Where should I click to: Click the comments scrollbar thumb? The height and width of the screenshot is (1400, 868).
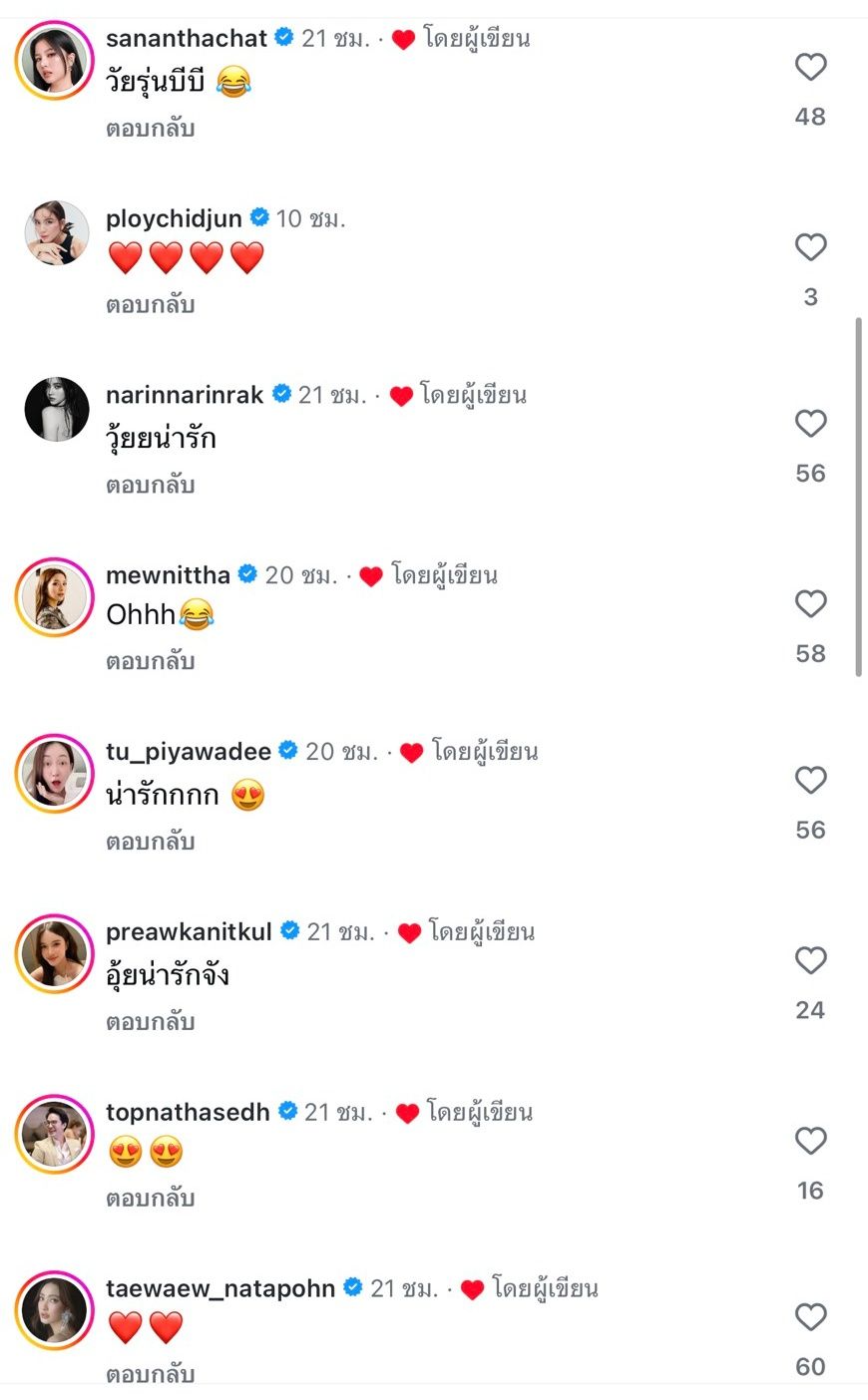click(x=858, y=497)
